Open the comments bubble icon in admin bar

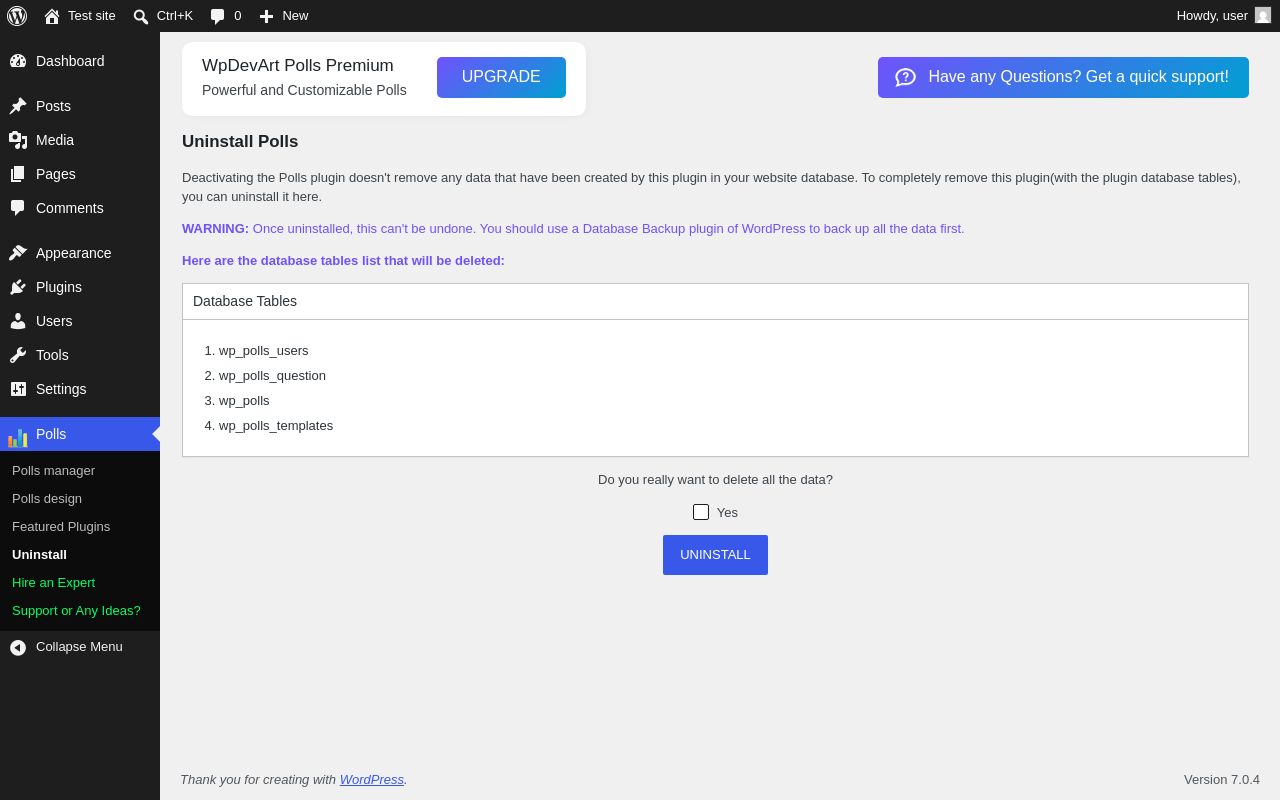click(218, 16)
